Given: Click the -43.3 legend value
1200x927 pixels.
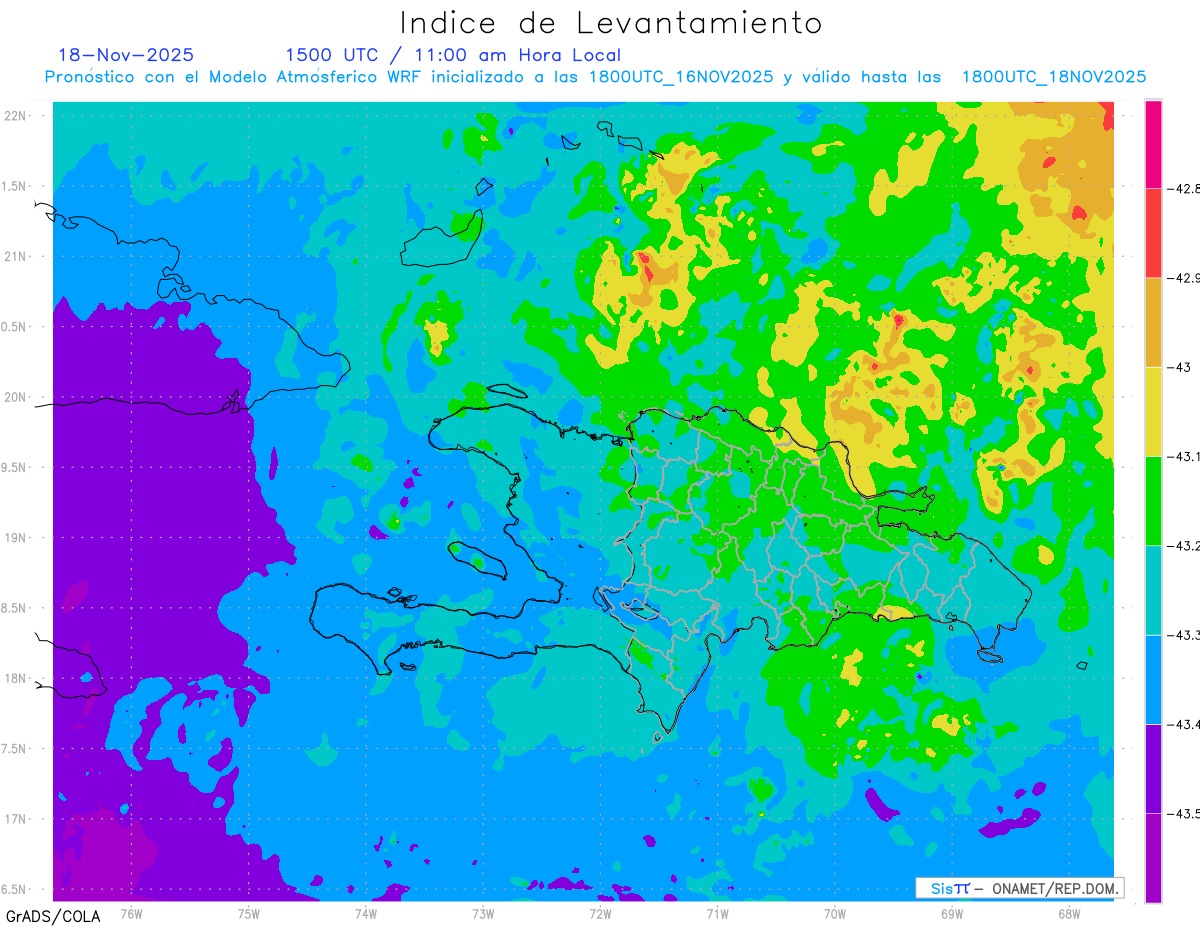Looking at the screenshot, I should pos(1185,635).
